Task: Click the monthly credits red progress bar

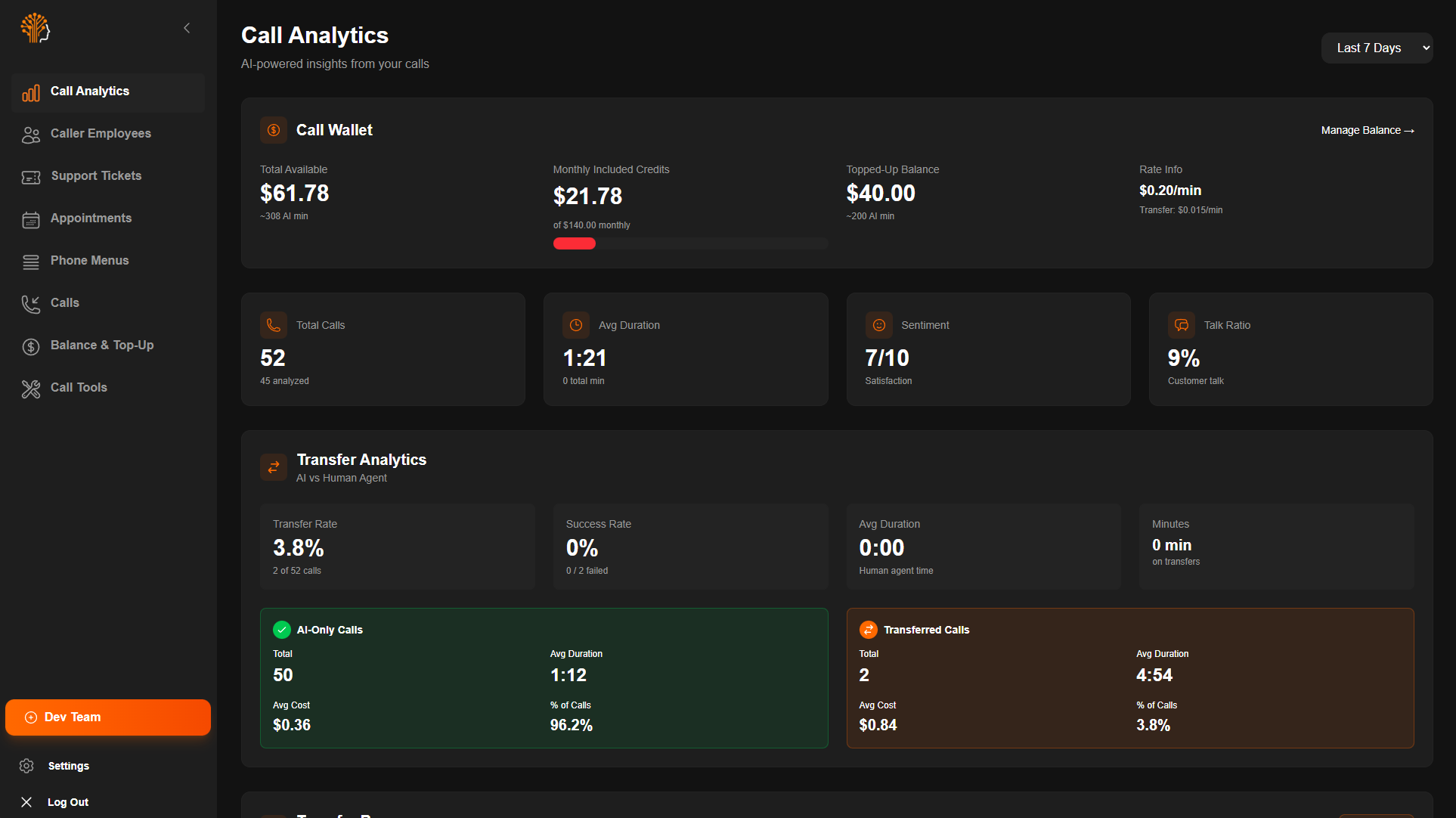Action: (x=575, y=243)
